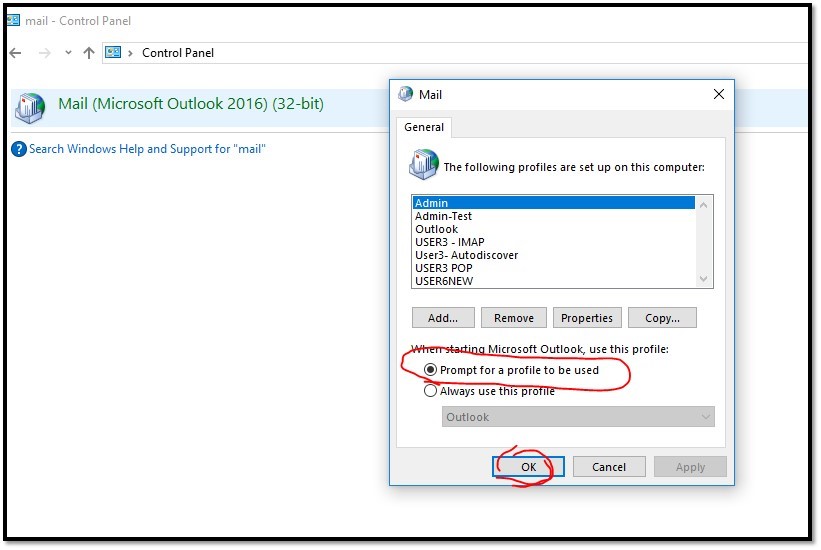Click the Mail dialog title bar icon

click(x=406, y=95)
